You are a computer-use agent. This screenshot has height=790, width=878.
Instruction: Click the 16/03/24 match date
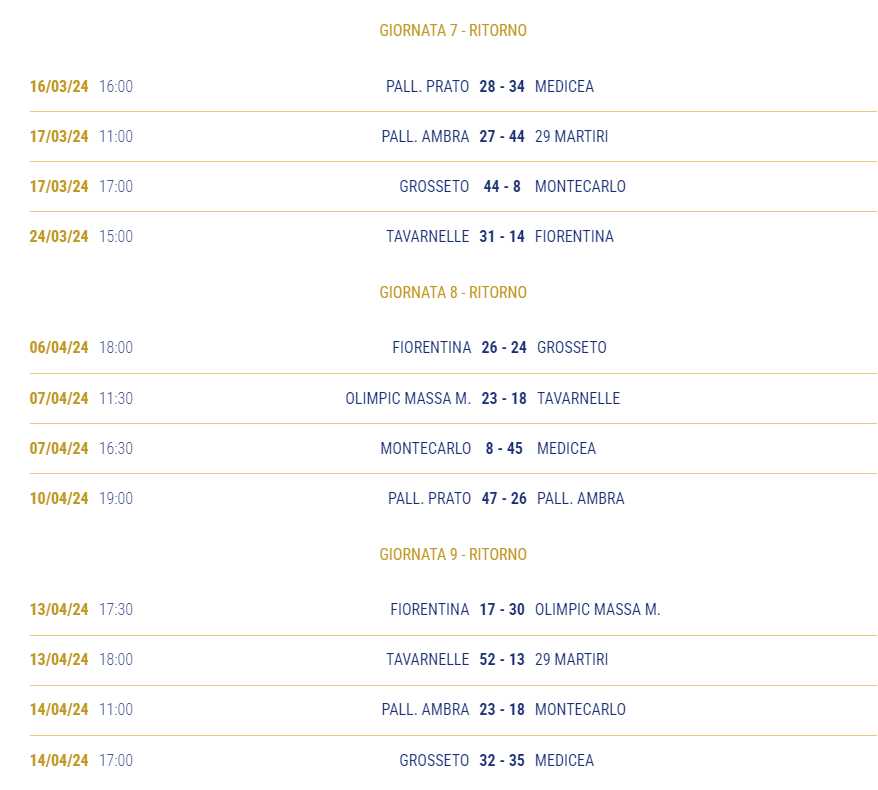(59, 86)
